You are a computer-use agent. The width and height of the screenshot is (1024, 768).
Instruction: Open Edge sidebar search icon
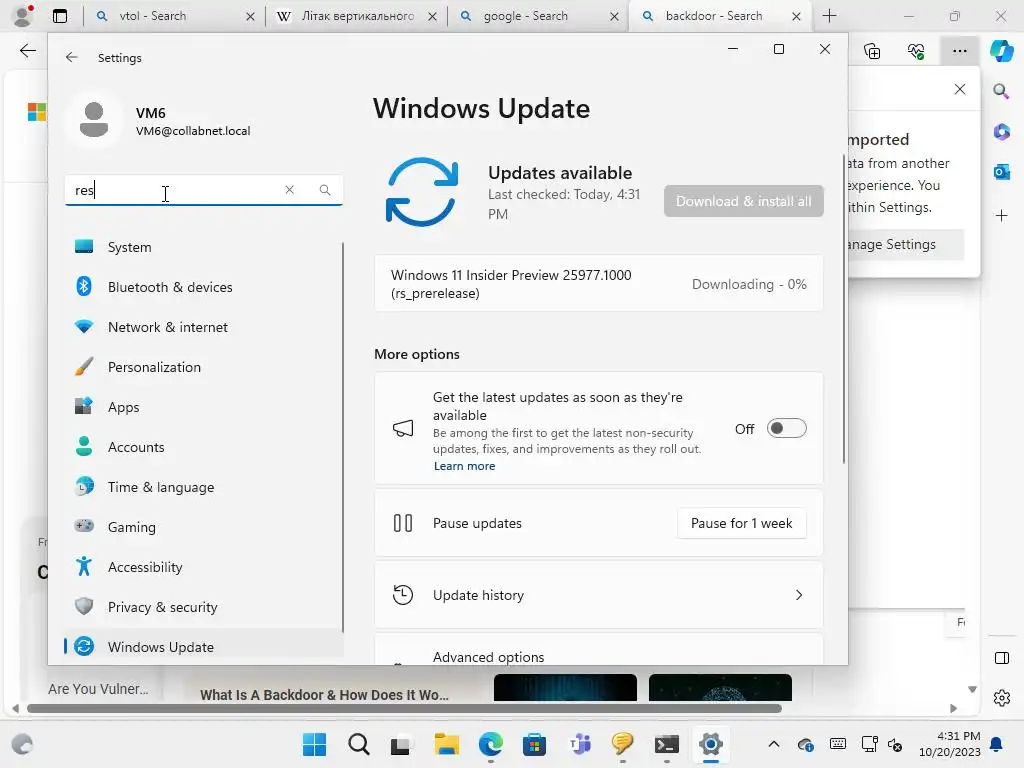pos(1001,91)
